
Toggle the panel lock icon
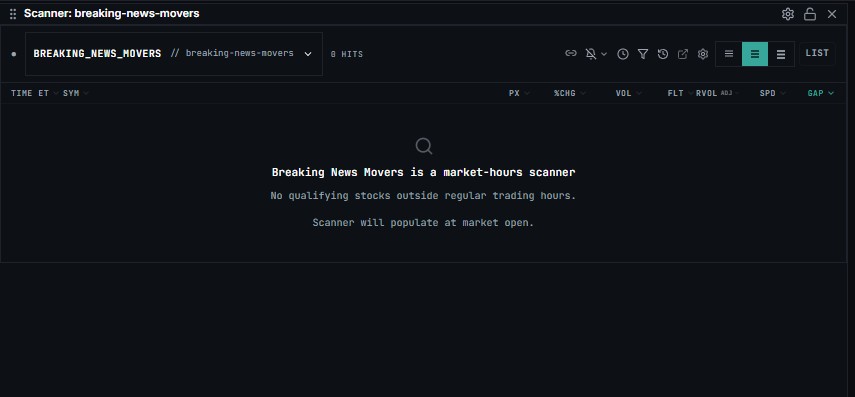(x=810, y=14)
